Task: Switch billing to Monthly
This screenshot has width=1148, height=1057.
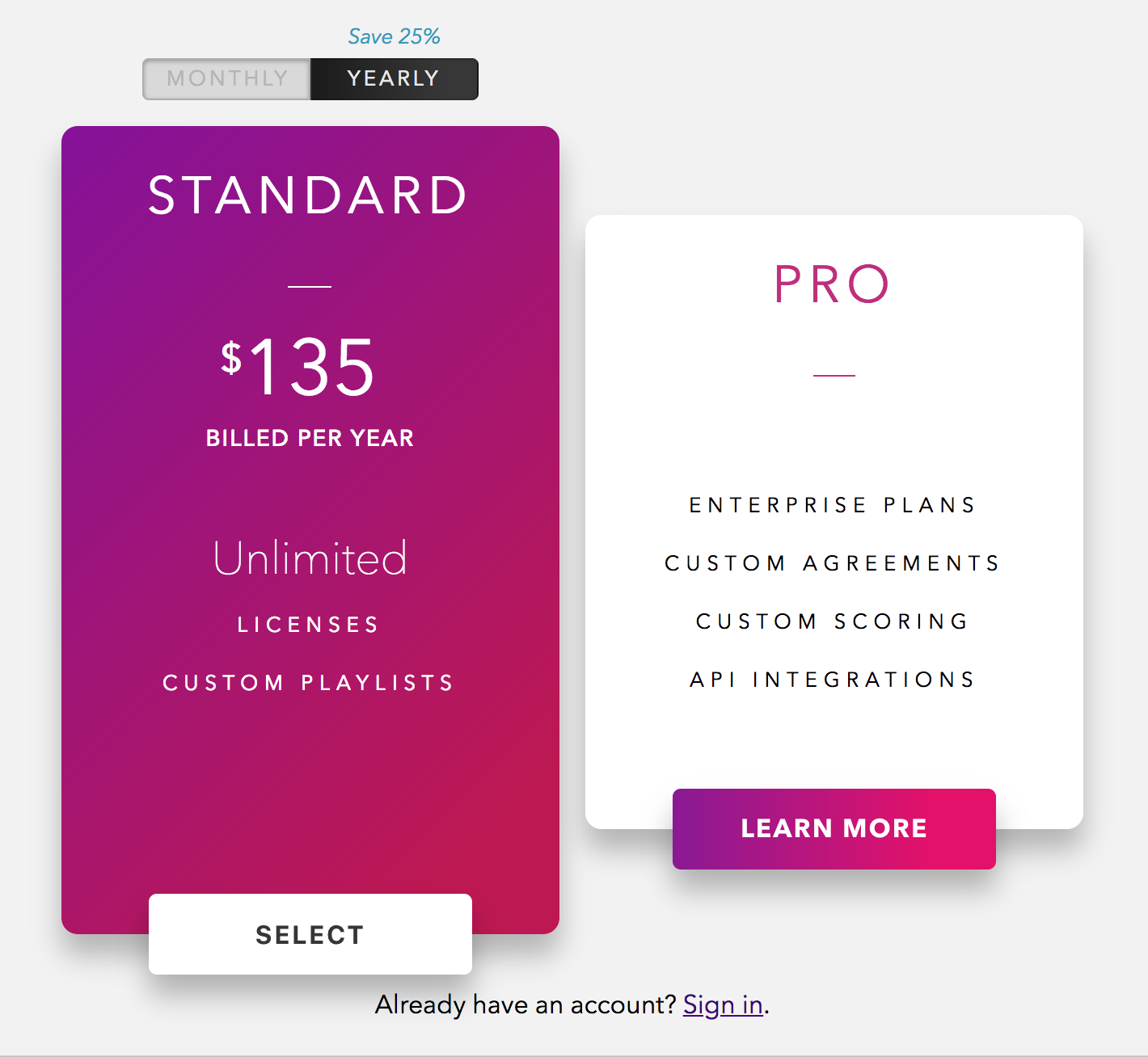Action: (x=227, y=79)
